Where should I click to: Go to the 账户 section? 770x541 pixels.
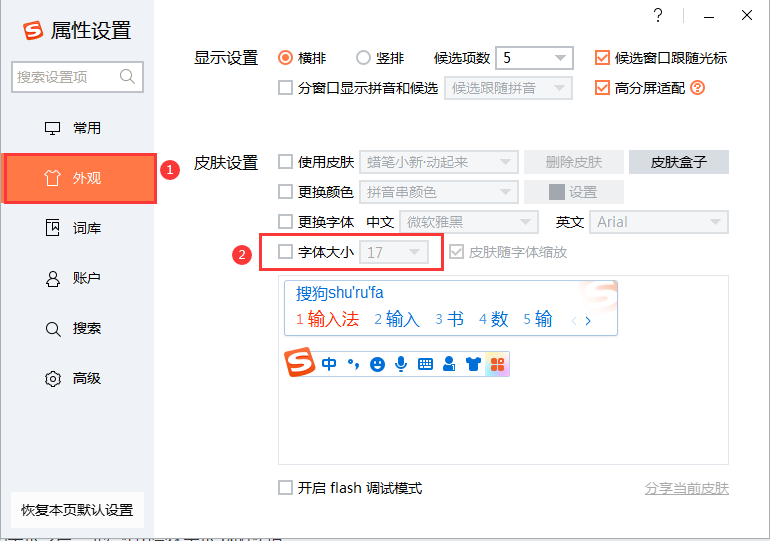(78, 278)
